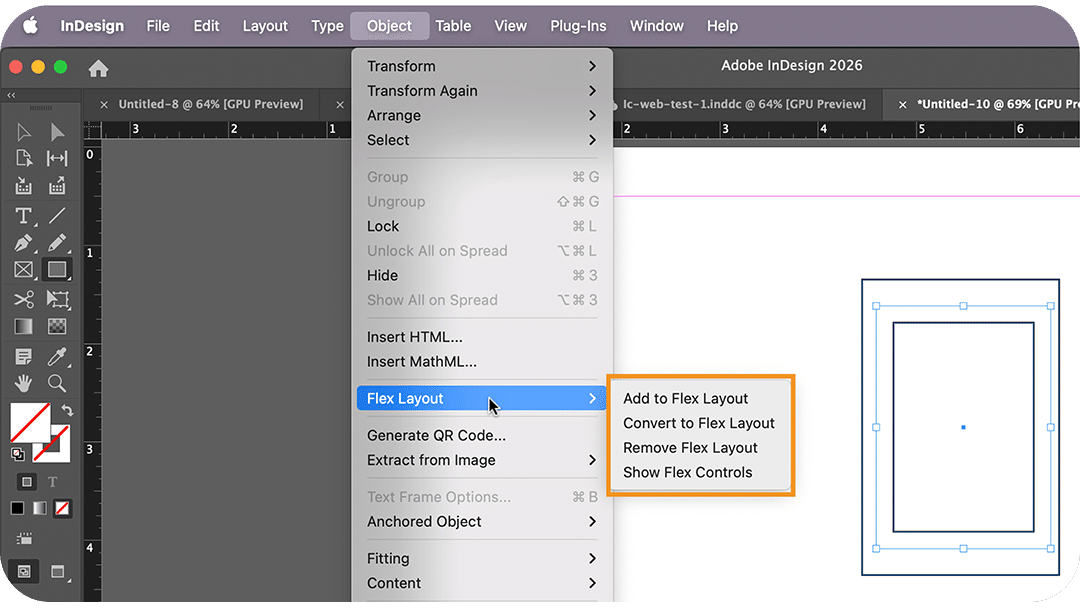
Task: Select the Zoom tool
Action: (x=57, y=383)
